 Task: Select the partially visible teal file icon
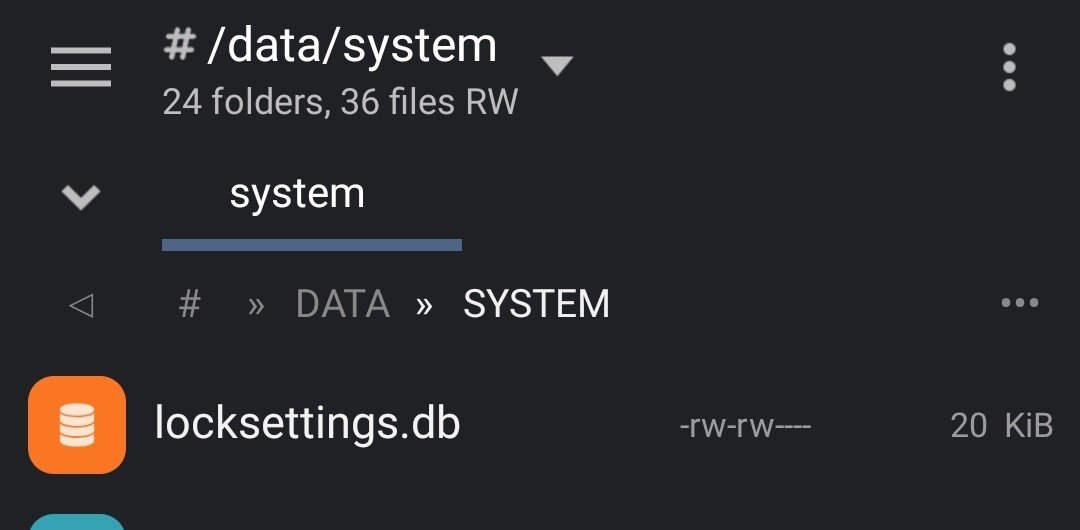tap(76, 522)
